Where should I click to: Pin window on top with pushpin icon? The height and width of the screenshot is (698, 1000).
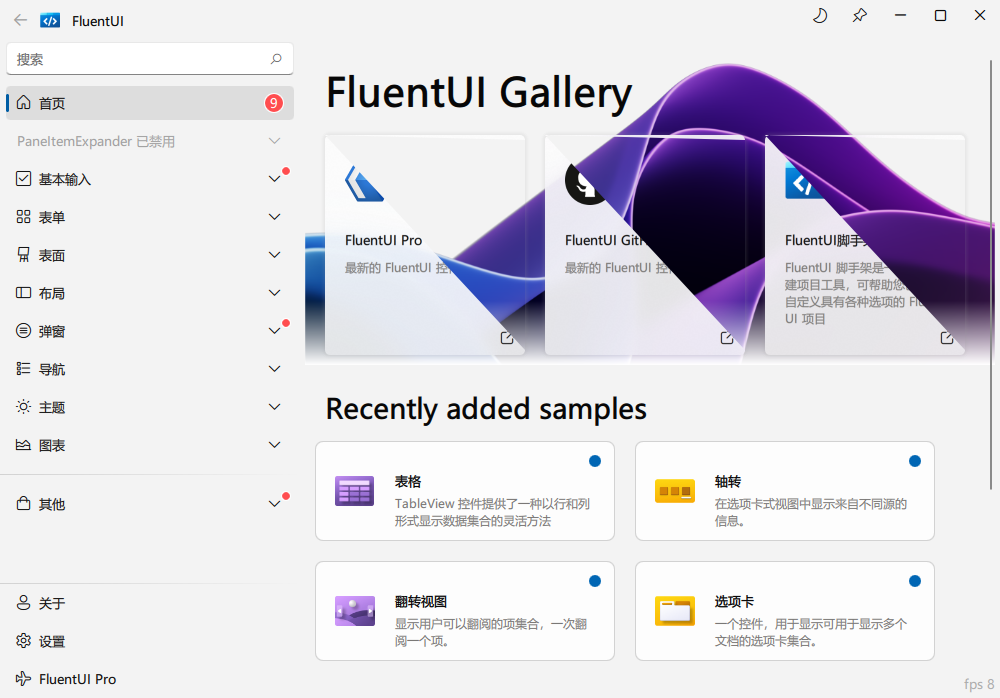pos(860,15)
